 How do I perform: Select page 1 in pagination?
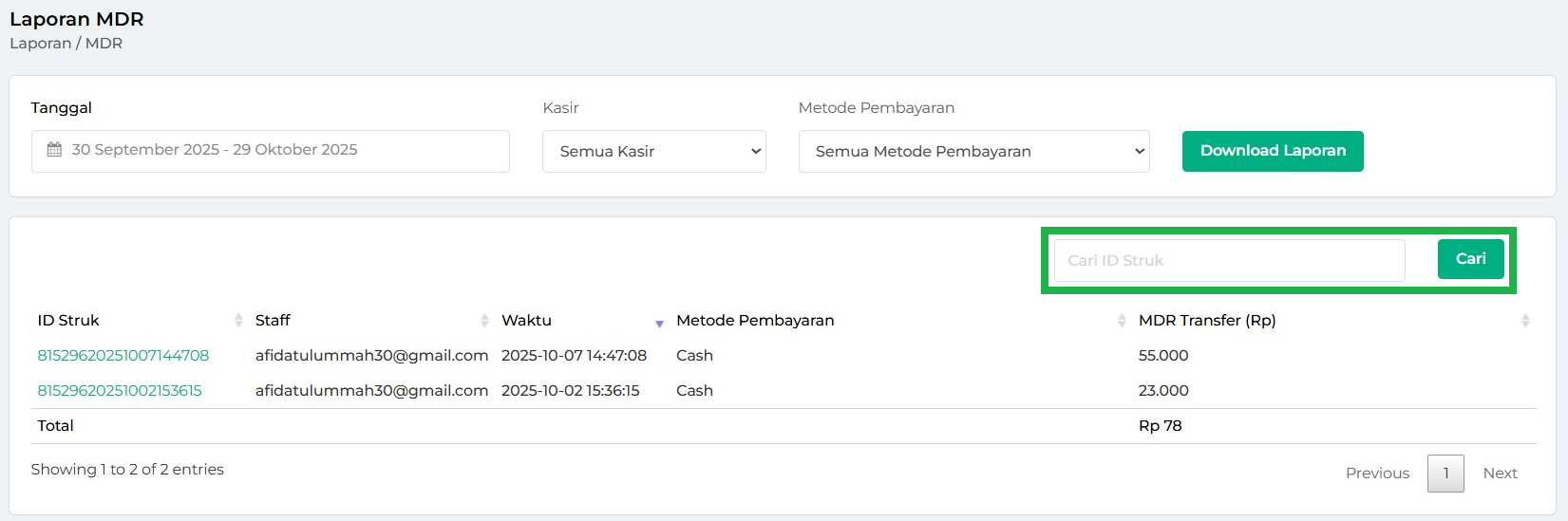click(x=1445, y=474)
